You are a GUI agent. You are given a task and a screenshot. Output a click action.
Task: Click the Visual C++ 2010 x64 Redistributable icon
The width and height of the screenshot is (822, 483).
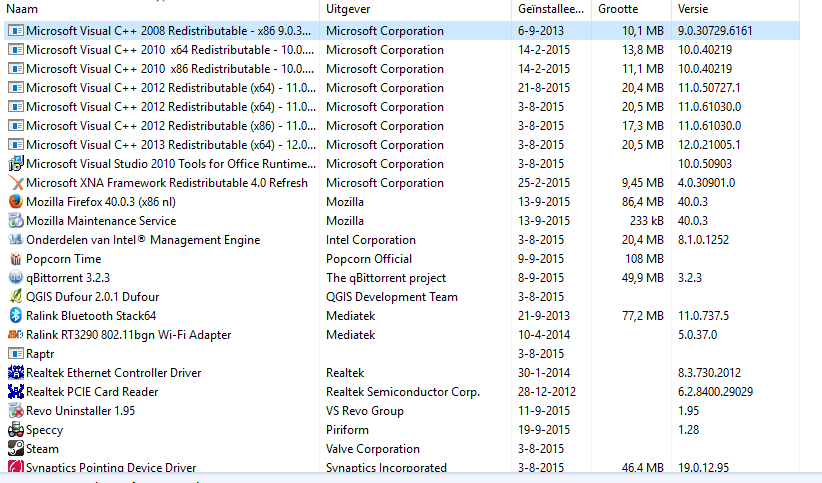(16, 50)
